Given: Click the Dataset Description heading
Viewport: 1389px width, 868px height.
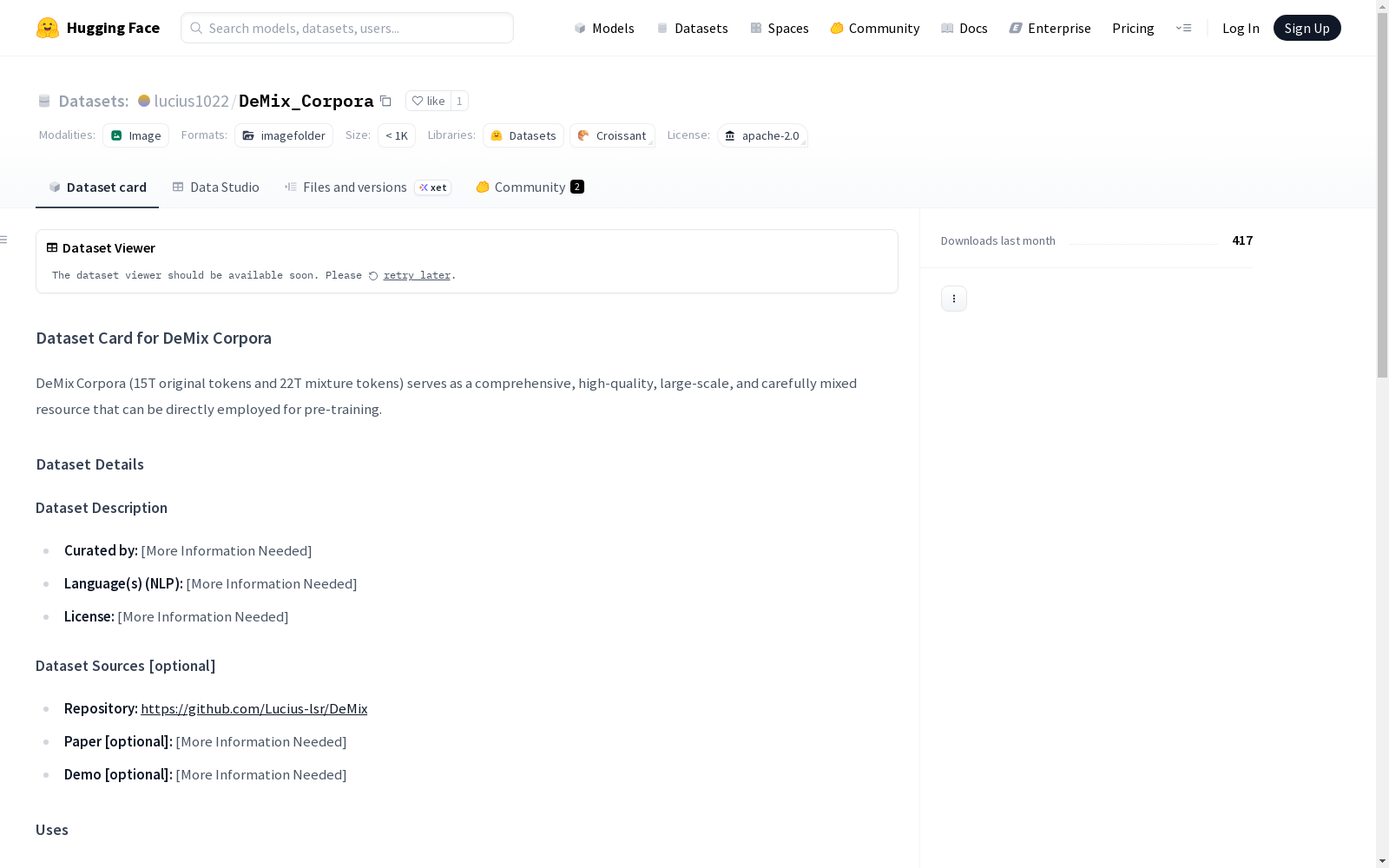Looking at the screenshot, I should coord(102,508).
